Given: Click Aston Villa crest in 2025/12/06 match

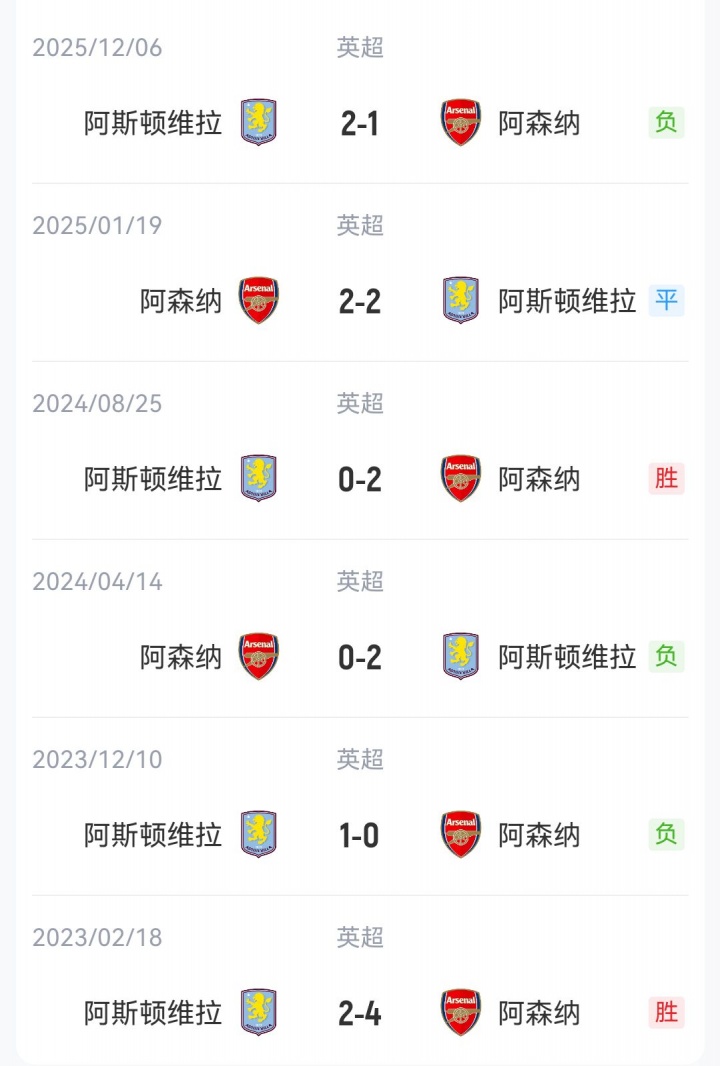Looking at the screenshot, I should (259, 123).
